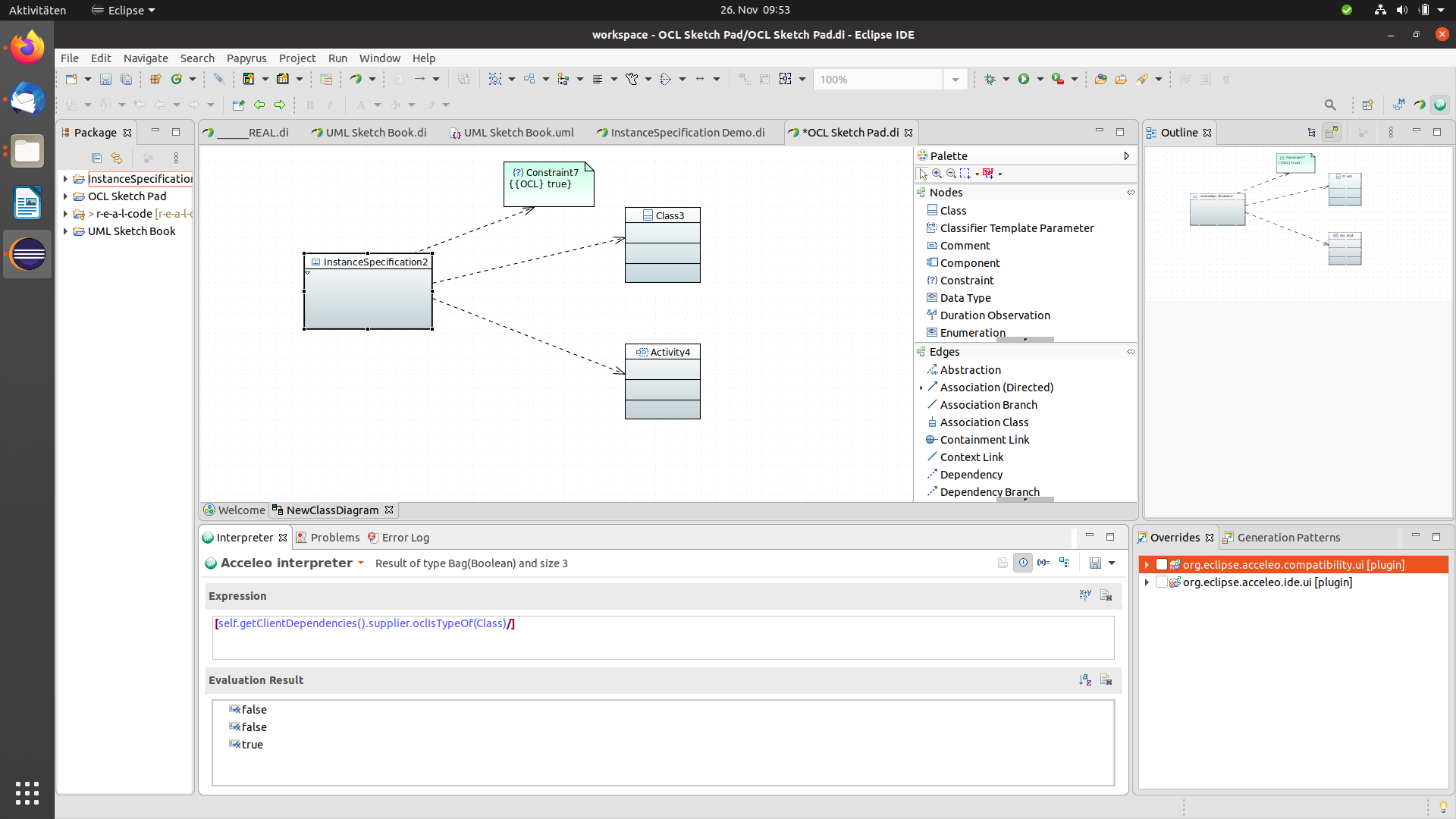Open the zoom percentage dropdown
Screen dimensions: 1456x819
click(x=955, y=80)
